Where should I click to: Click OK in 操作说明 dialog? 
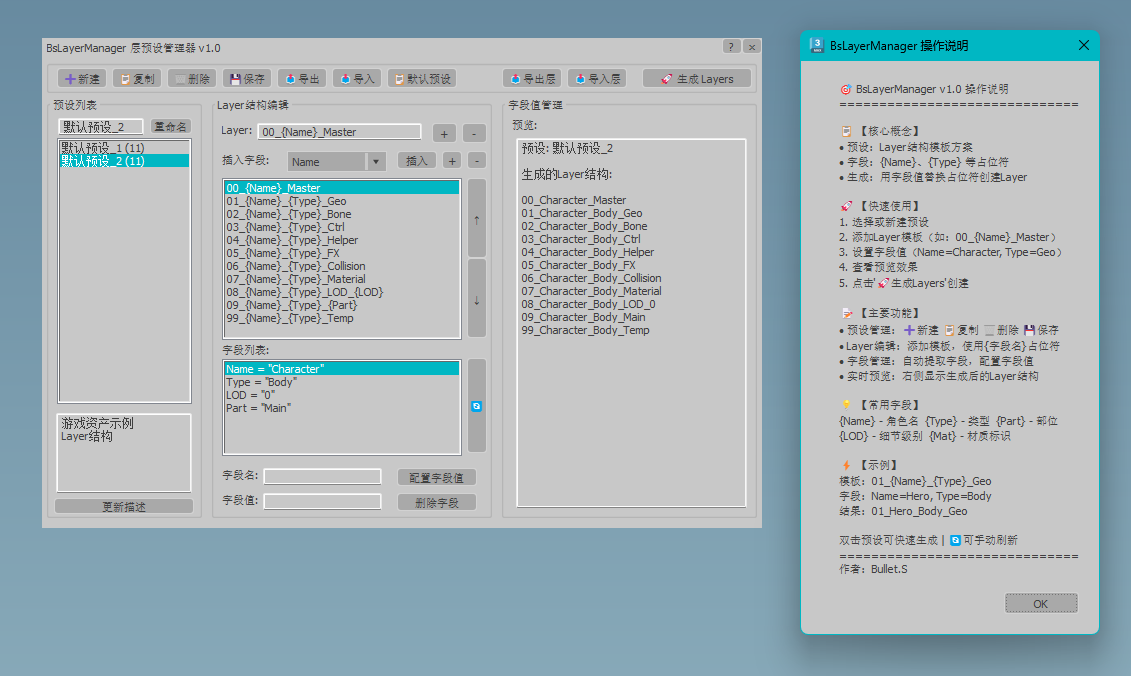tap(1041, 604)
